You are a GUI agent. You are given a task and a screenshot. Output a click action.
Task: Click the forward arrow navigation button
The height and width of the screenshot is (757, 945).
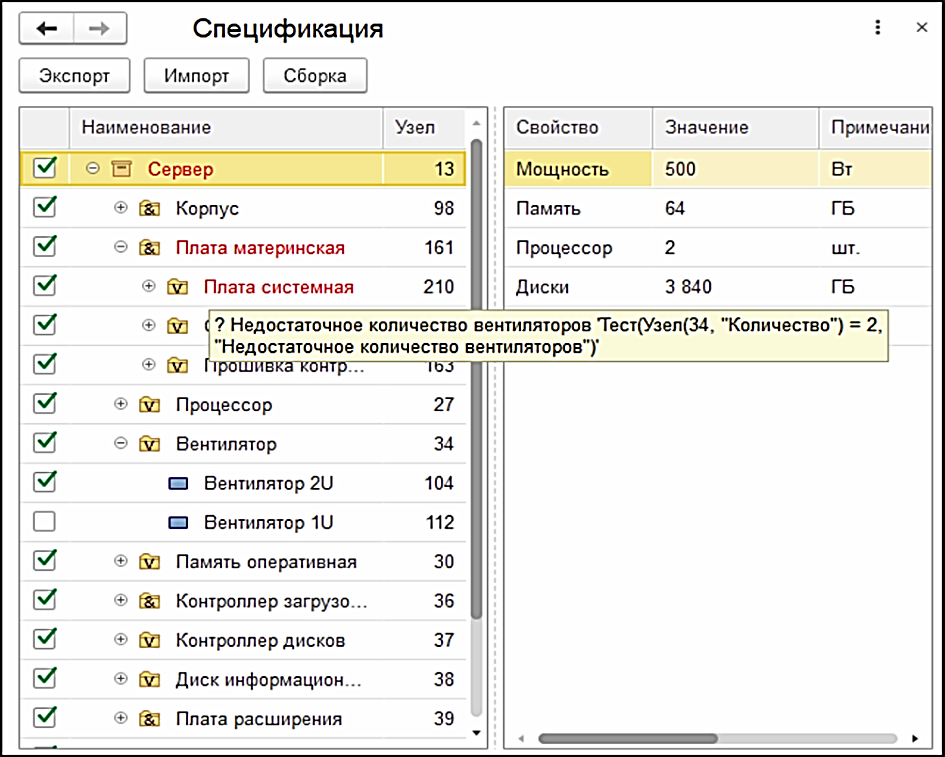pyautogui.click(x=99, y=29)
